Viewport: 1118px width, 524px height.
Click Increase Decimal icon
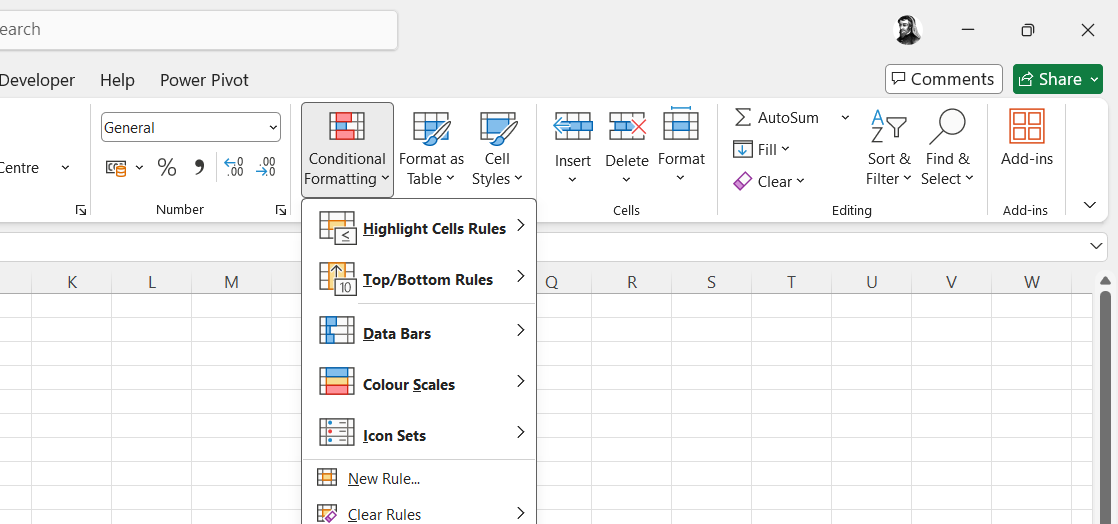pos(234,168)
